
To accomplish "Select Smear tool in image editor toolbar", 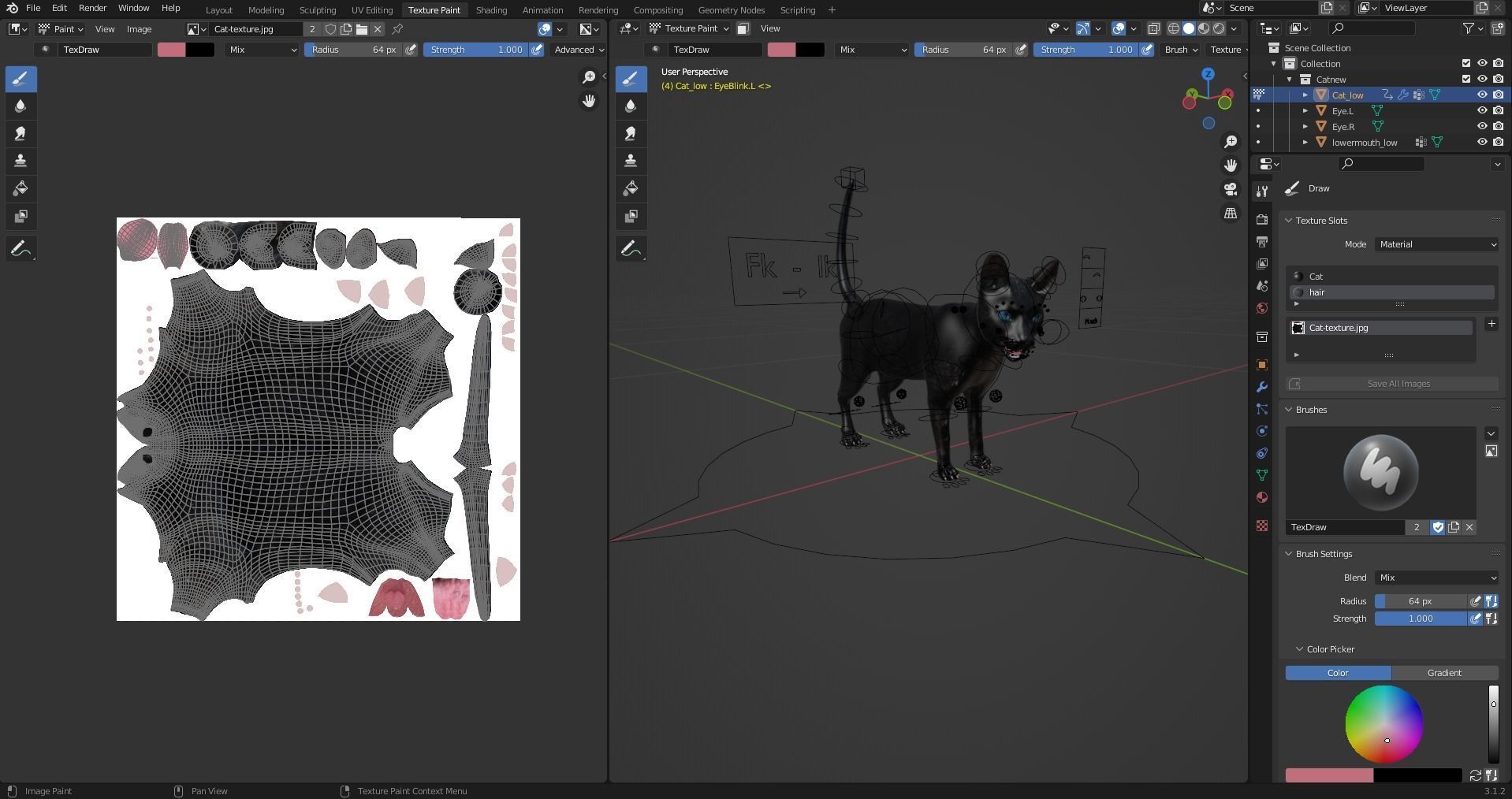I will [x=20, y=134].
